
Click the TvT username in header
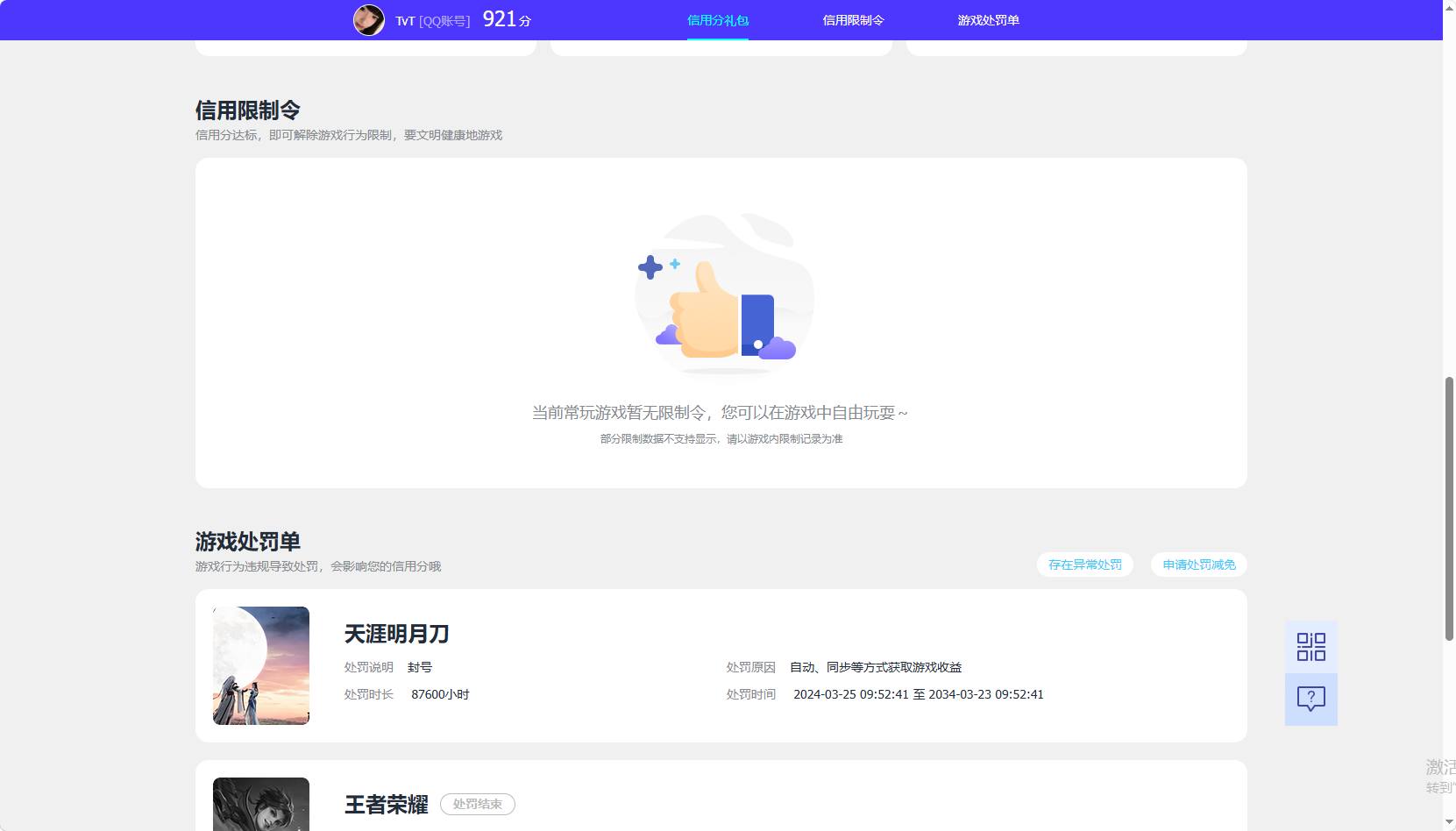[404, 21]
